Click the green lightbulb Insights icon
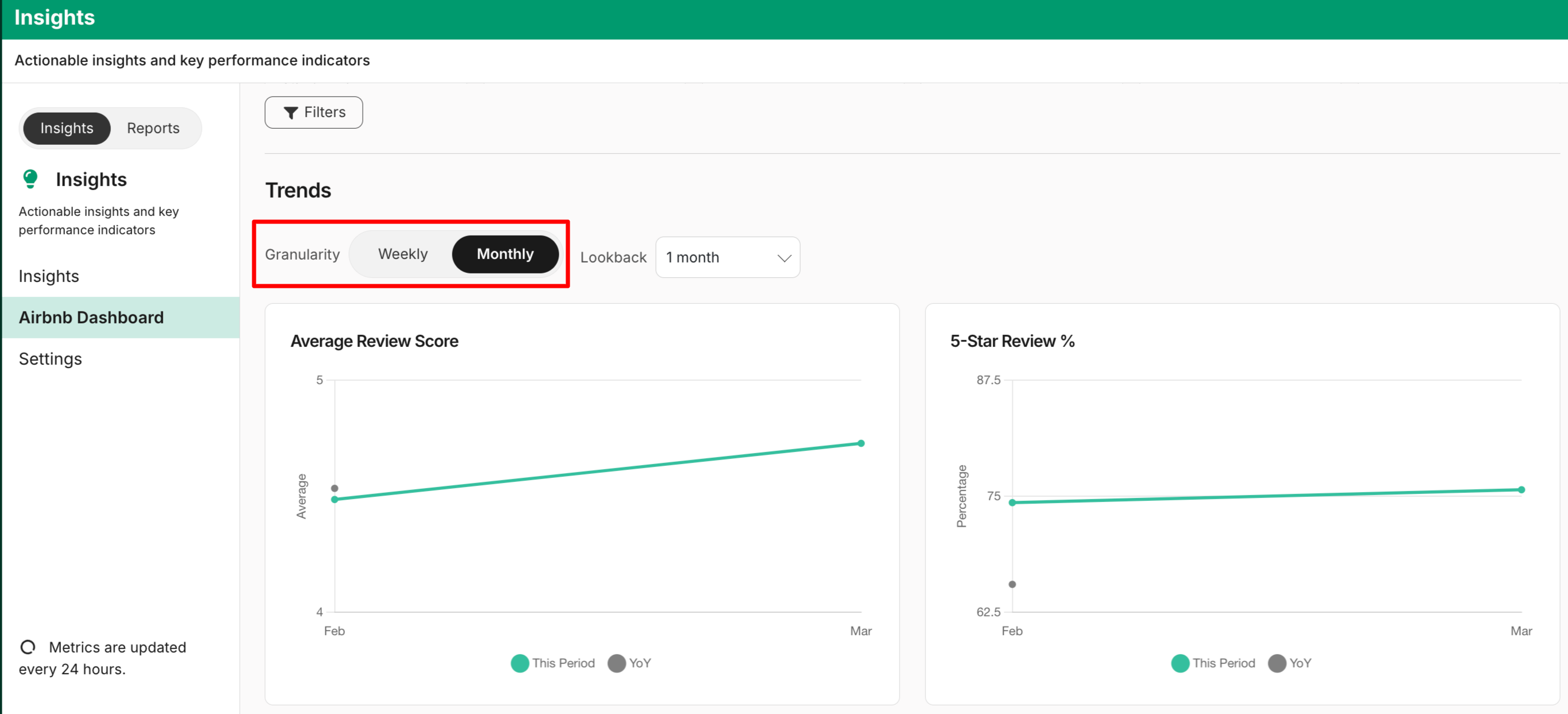Screen dimensions: 1568x714 (30, 179)
